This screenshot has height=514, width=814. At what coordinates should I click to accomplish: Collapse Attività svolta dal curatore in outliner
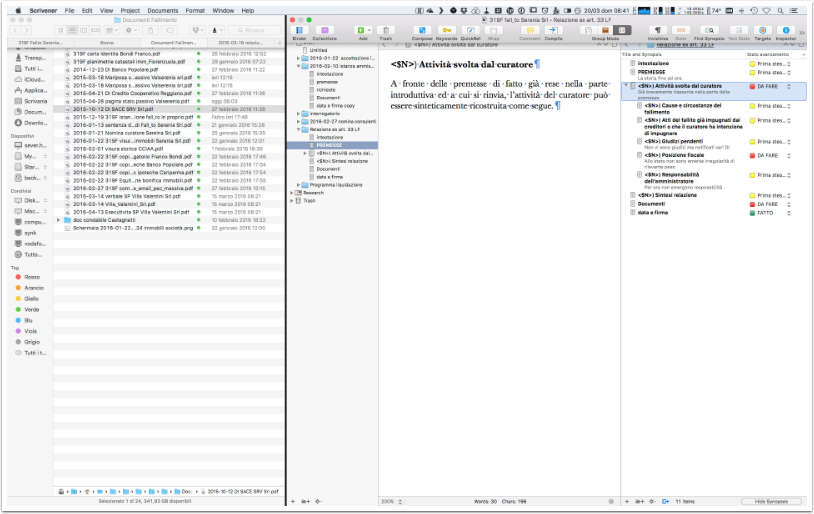626,86
